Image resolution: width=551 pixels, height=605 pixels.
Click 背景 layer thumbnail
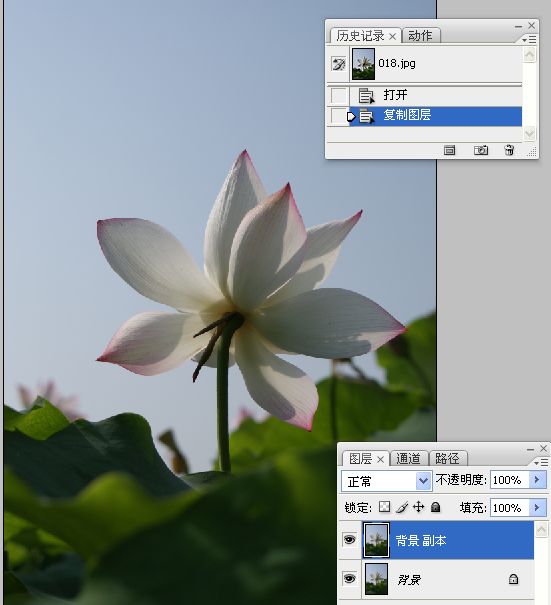tap(376, 579)
